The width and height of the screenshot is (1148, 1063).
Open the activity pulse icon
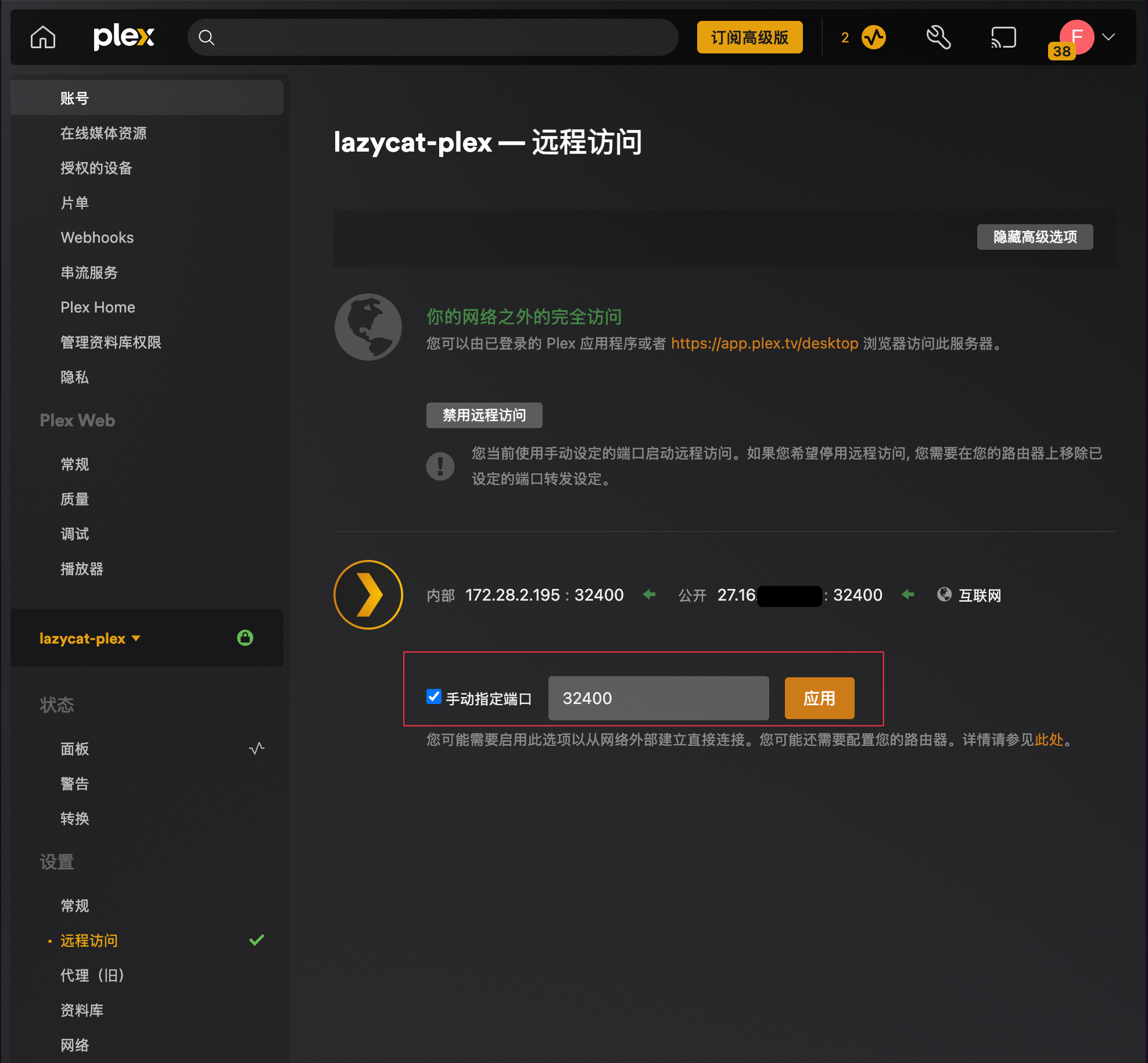(x=874, y=38)
